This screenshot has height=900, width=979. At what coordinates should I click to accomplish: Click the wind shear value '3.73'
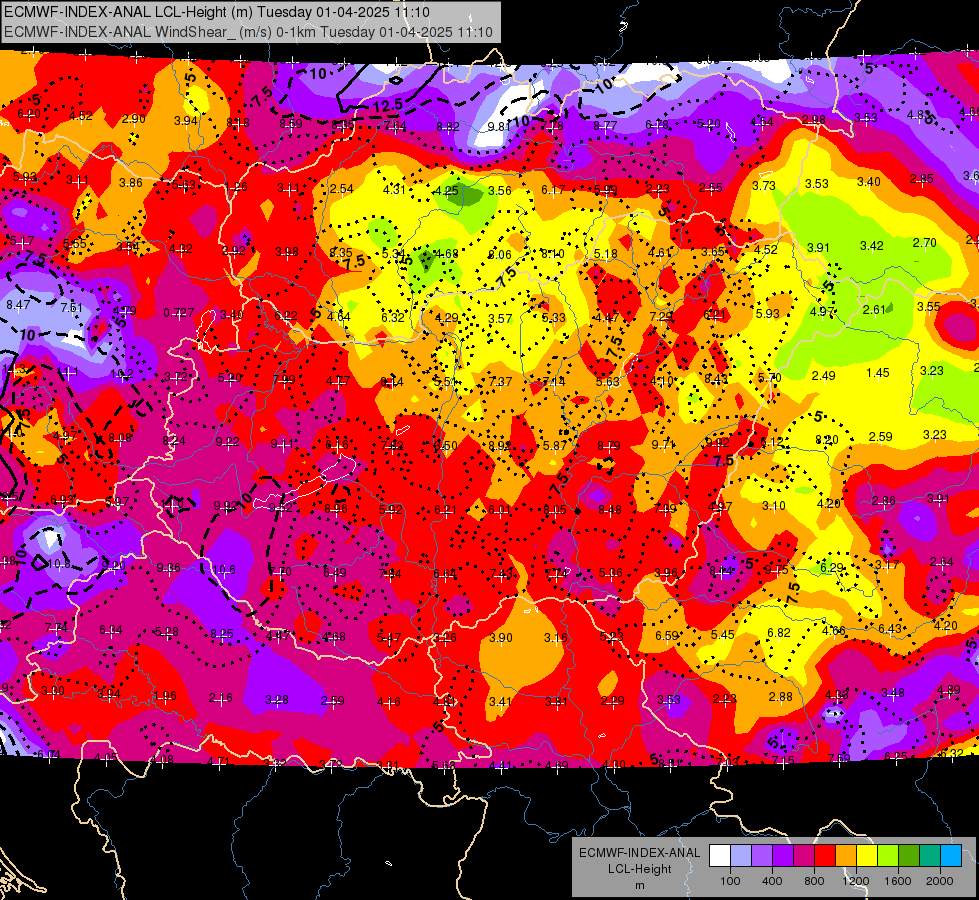pyautogui.click(x=764, y=185)
